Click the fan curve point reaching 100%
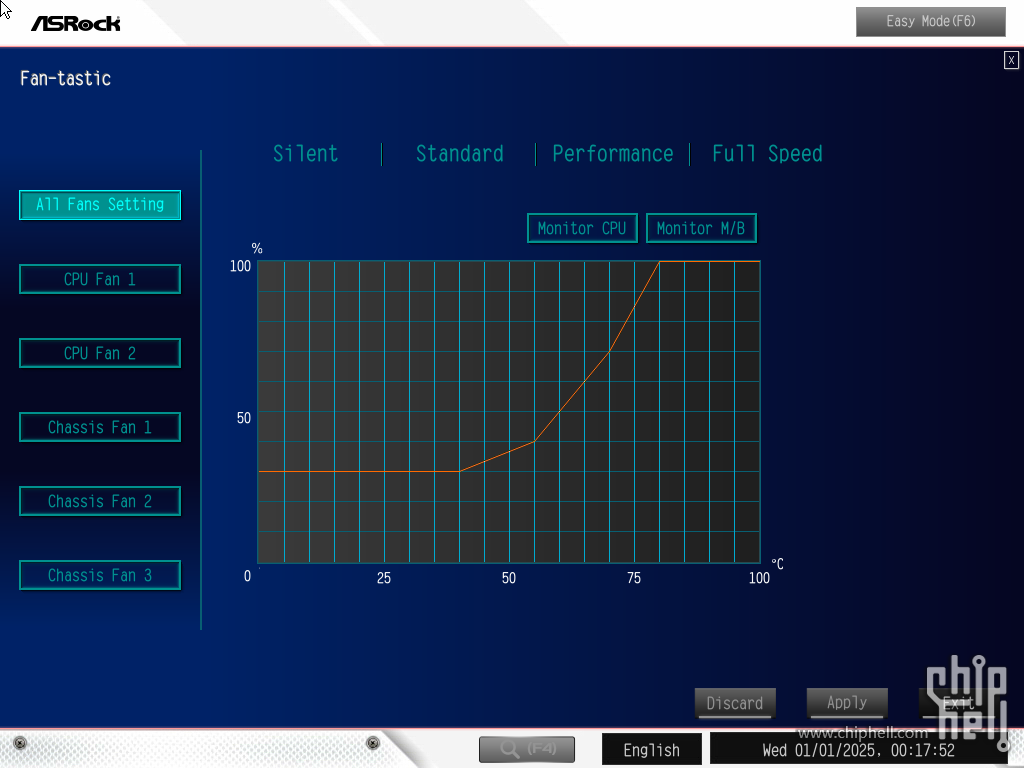1024x768 pixels. coord(660,261)
